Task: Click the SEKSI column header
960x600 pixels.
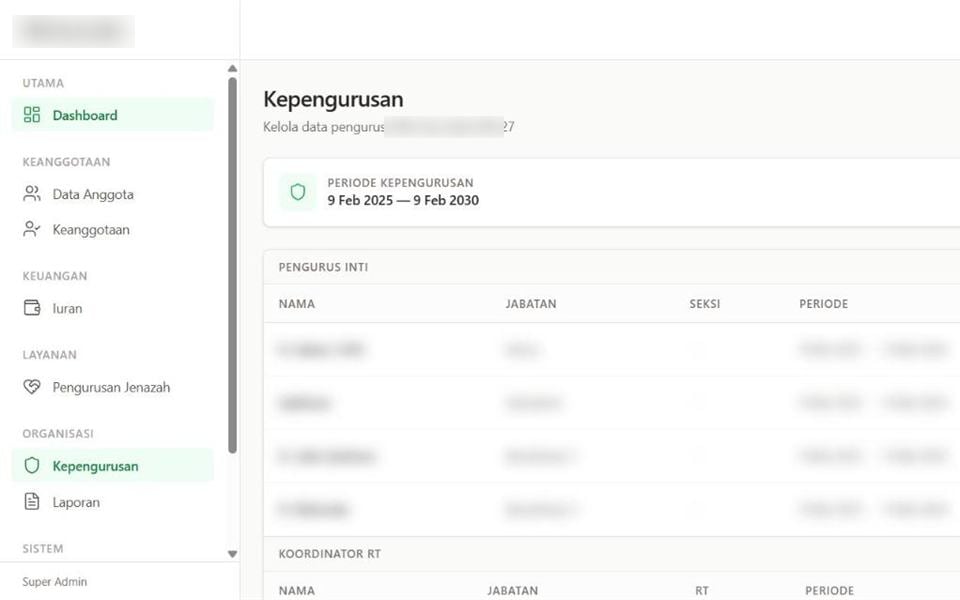Action: coord(705,304)
